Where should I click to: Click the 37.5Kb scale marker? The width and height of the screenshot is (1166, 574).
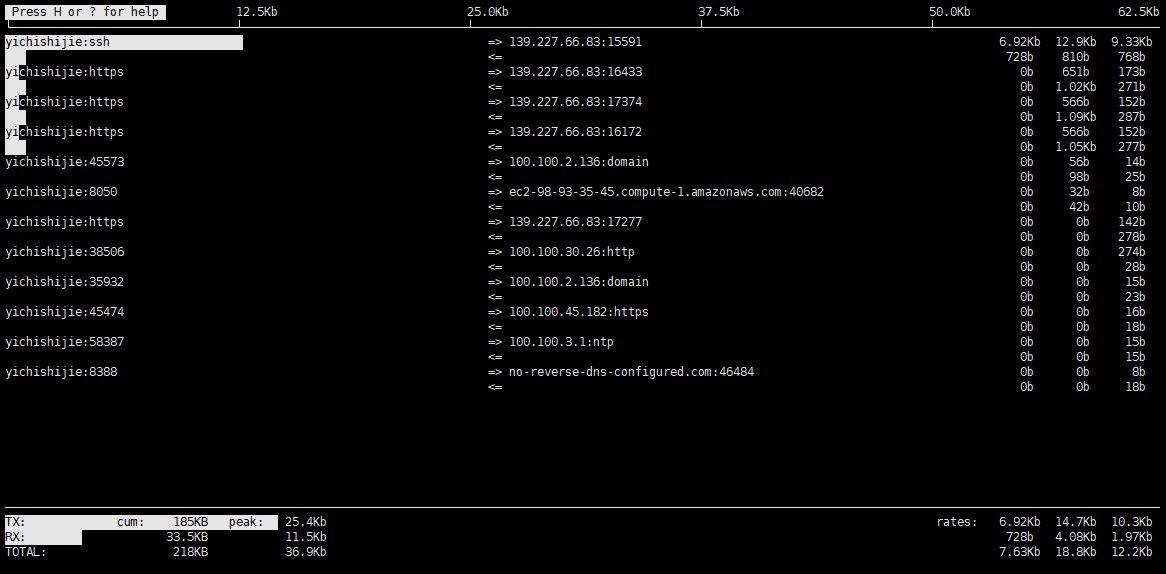click(x=719, y=12)
